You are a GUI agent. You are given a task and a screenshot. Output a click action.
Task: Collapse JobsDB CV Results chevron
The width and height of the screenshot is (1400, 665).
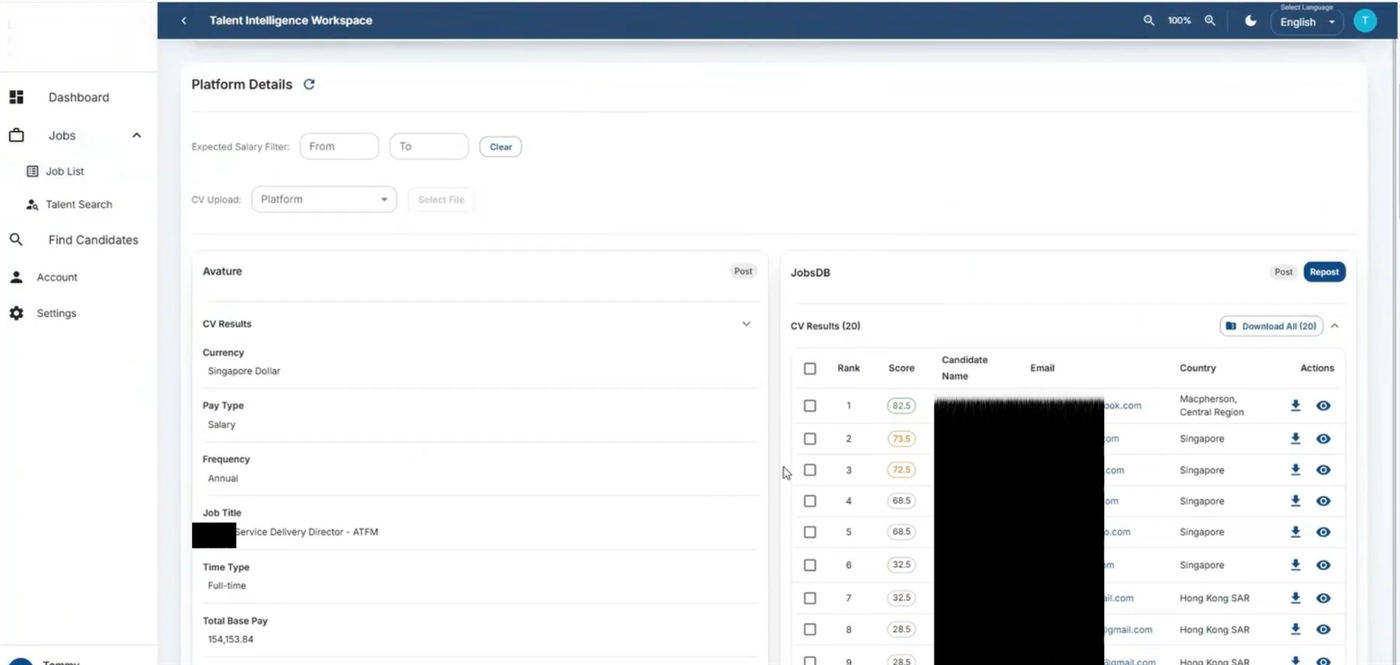click(1335, 326)
